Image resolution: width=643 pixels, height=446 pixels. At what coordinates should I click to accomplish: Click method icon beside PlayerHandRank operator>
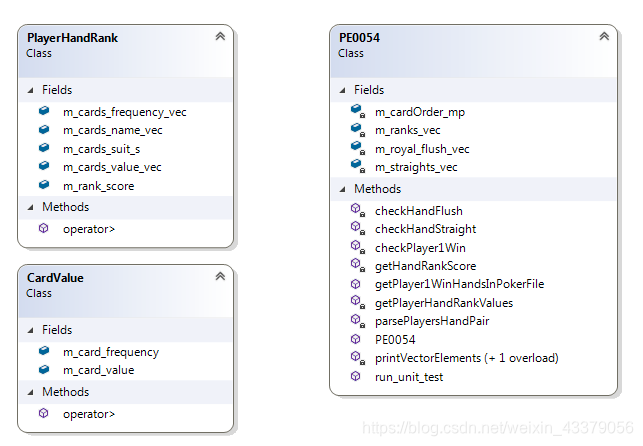tap(43, 228)
